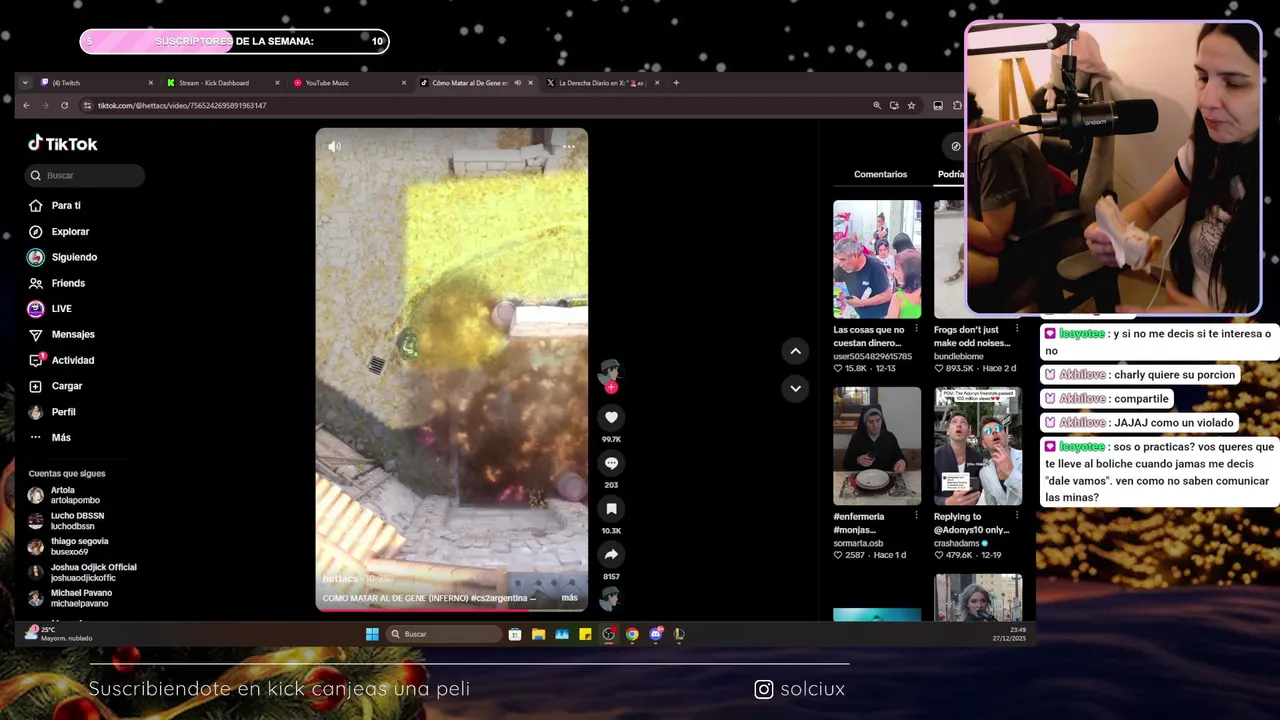The height and width of the screenshot is (720, 1280).
Task: Open the zoom magnifier icon in address bar
Action: click(x=877, y=105)
